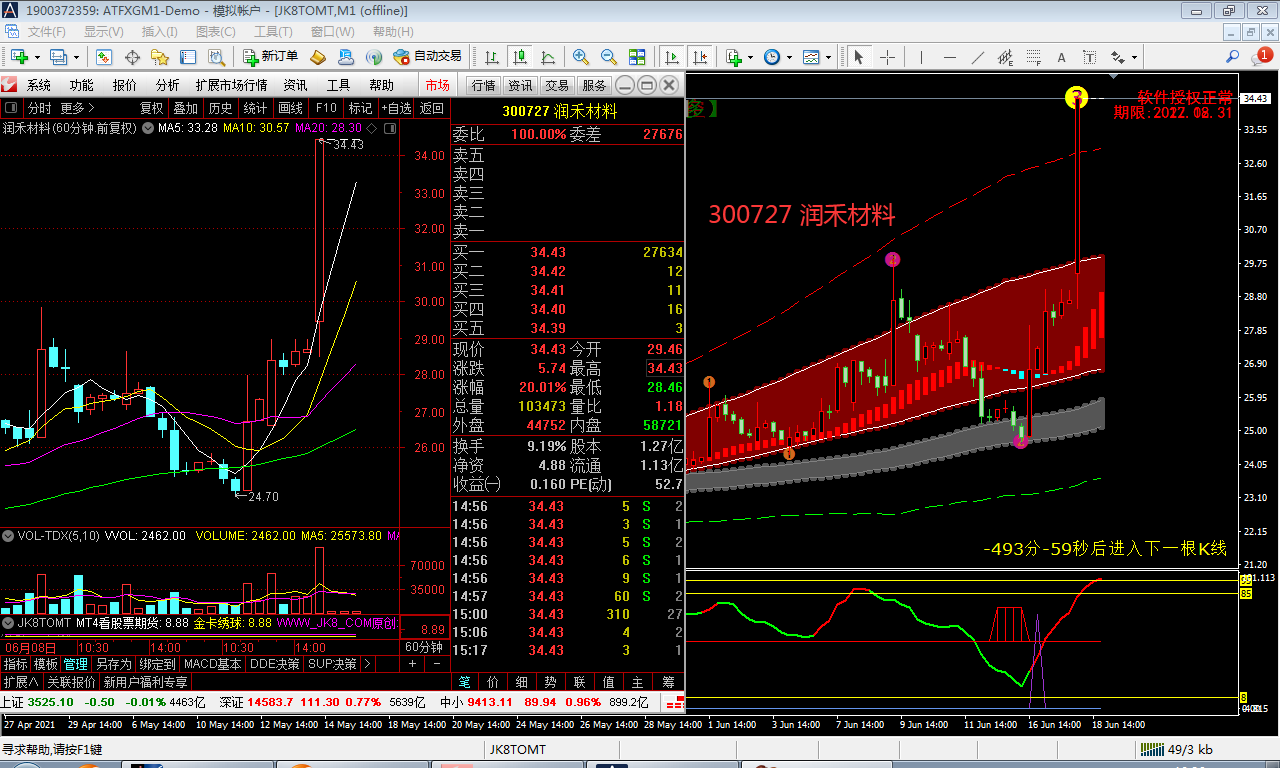Click the chart shift triangle marker
Screen dimensions: 1280x768
tap(1116, 74)
